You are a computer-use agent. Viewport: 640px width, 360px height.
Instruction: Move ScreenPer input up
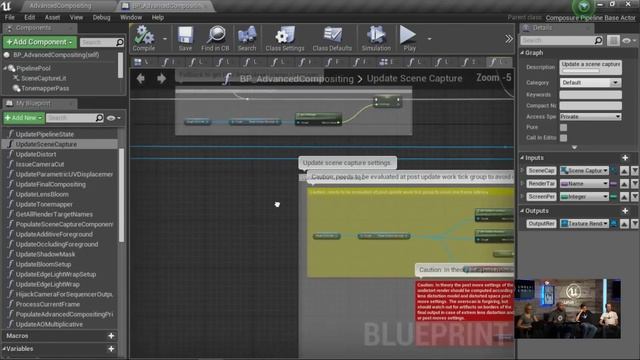click(624, 197)
